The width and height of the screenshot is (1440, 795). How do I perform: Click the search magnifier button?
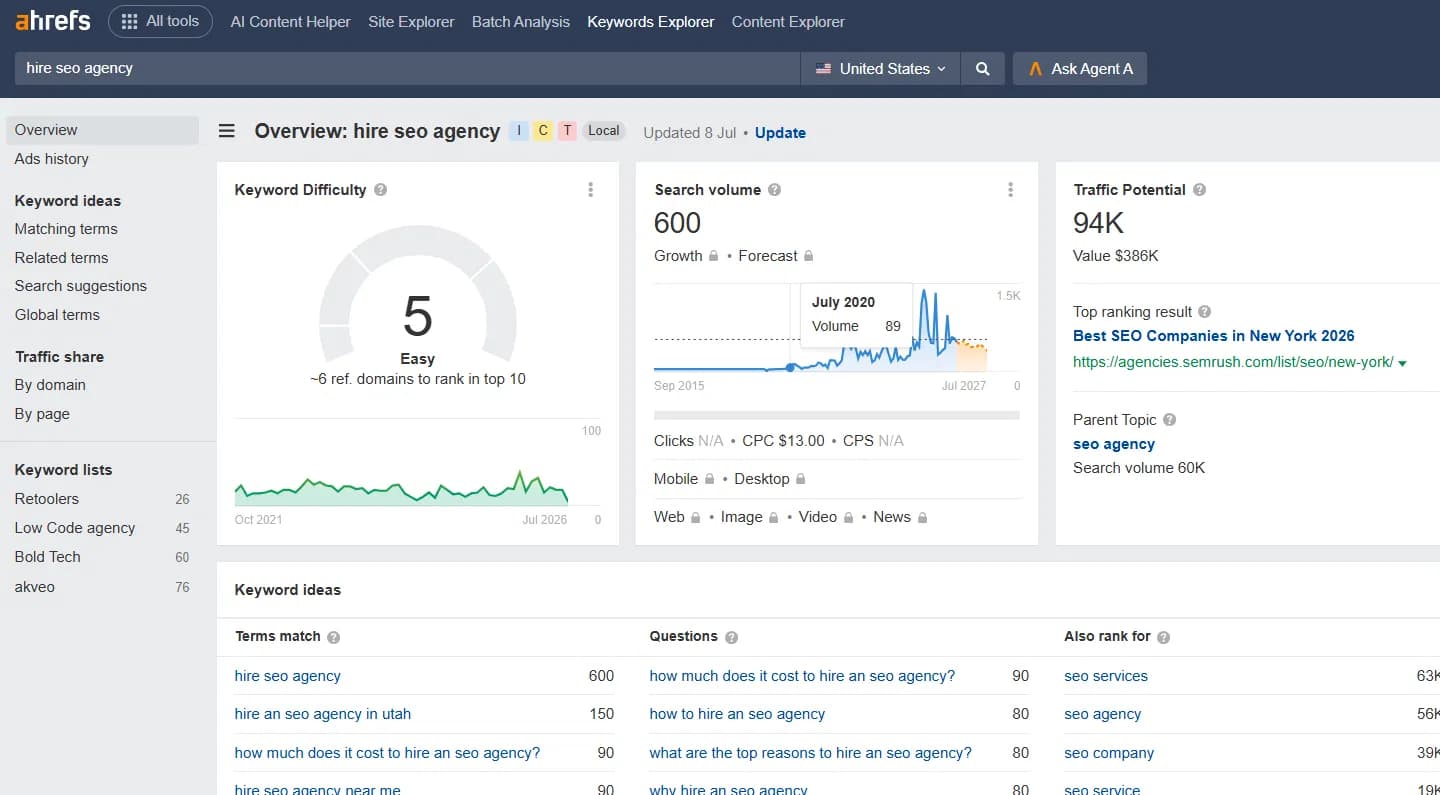983,68
